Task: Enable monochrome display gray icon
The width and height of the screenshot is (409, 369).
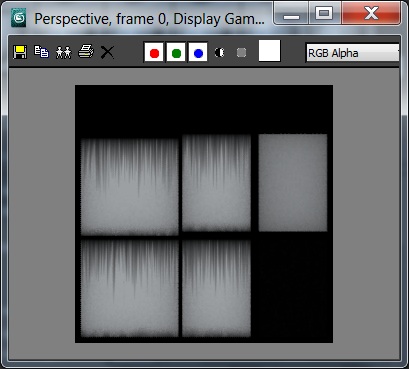Action: point(241,52)
